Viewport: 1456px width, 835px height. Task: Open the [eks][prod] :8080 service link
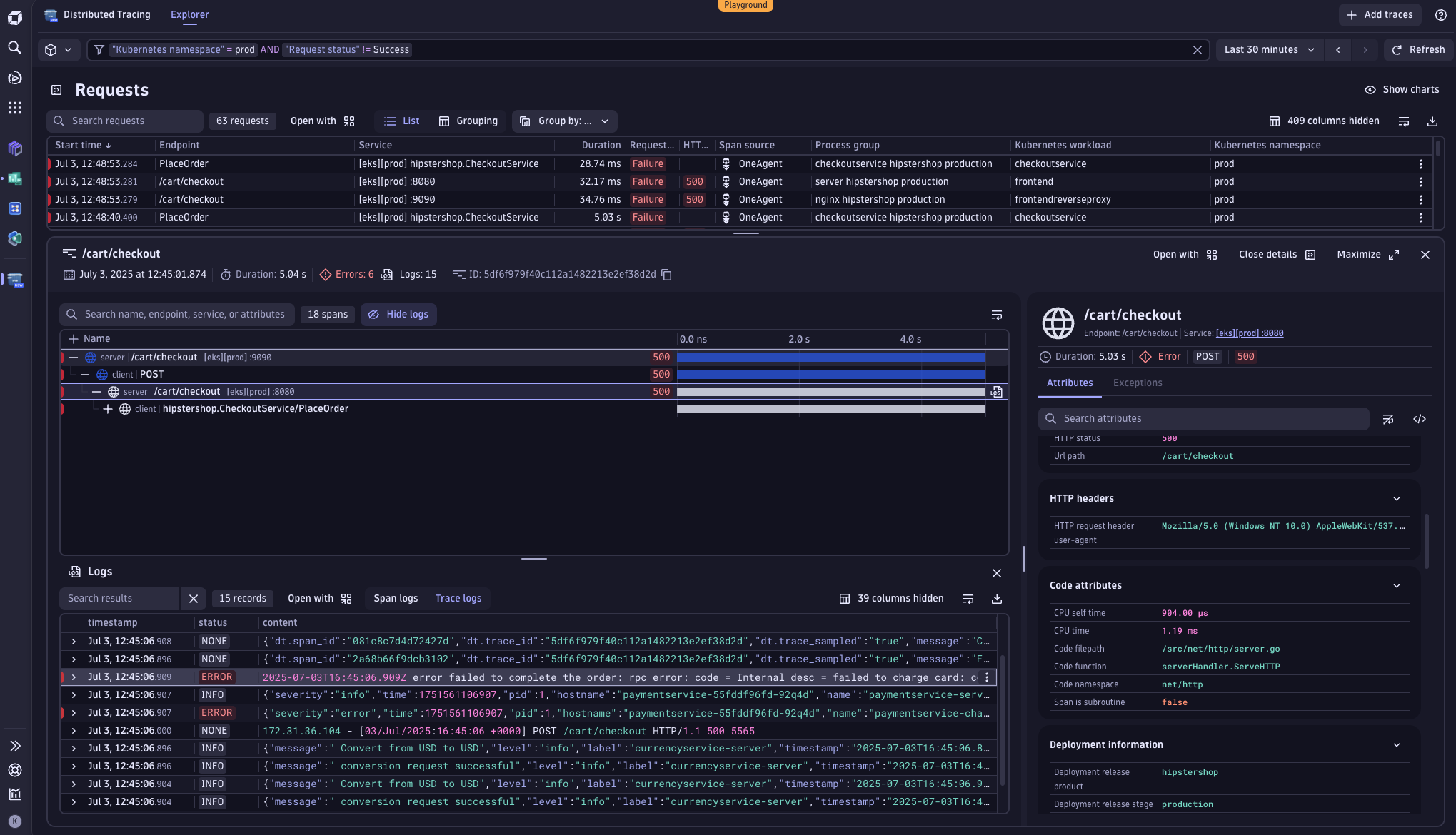(x=1250, y=333)
